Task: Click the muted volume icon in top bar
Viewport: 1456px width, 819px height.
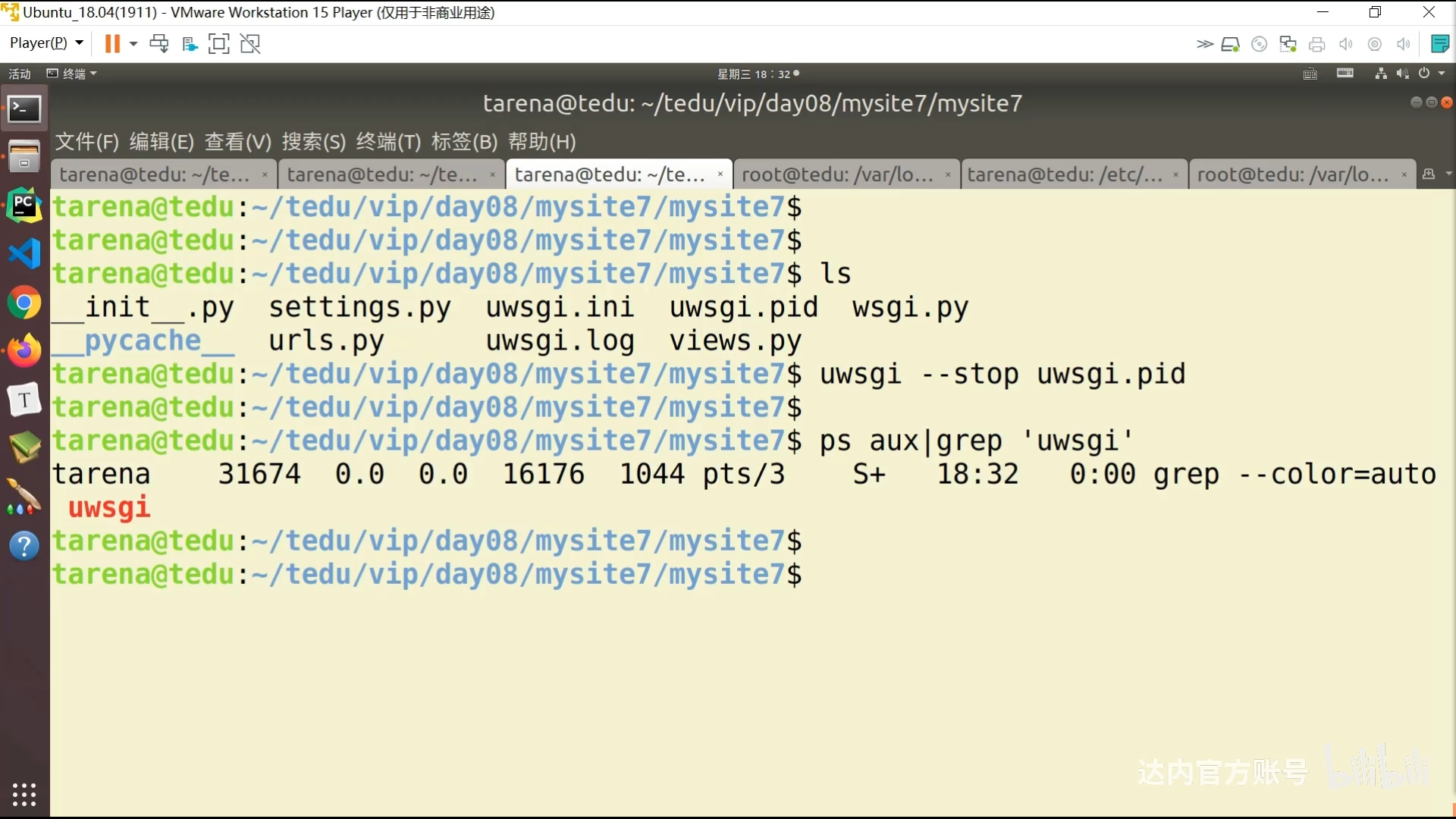Action: tap(1402, 74)
